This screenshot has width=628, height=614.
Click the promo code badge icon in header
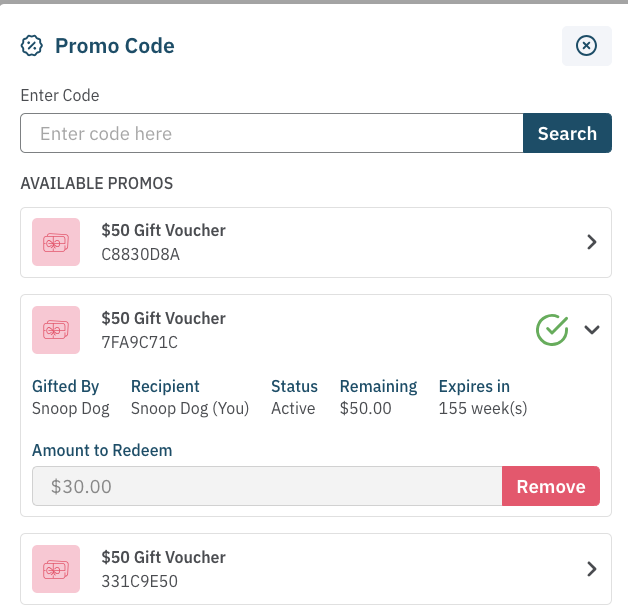point(33,46)
